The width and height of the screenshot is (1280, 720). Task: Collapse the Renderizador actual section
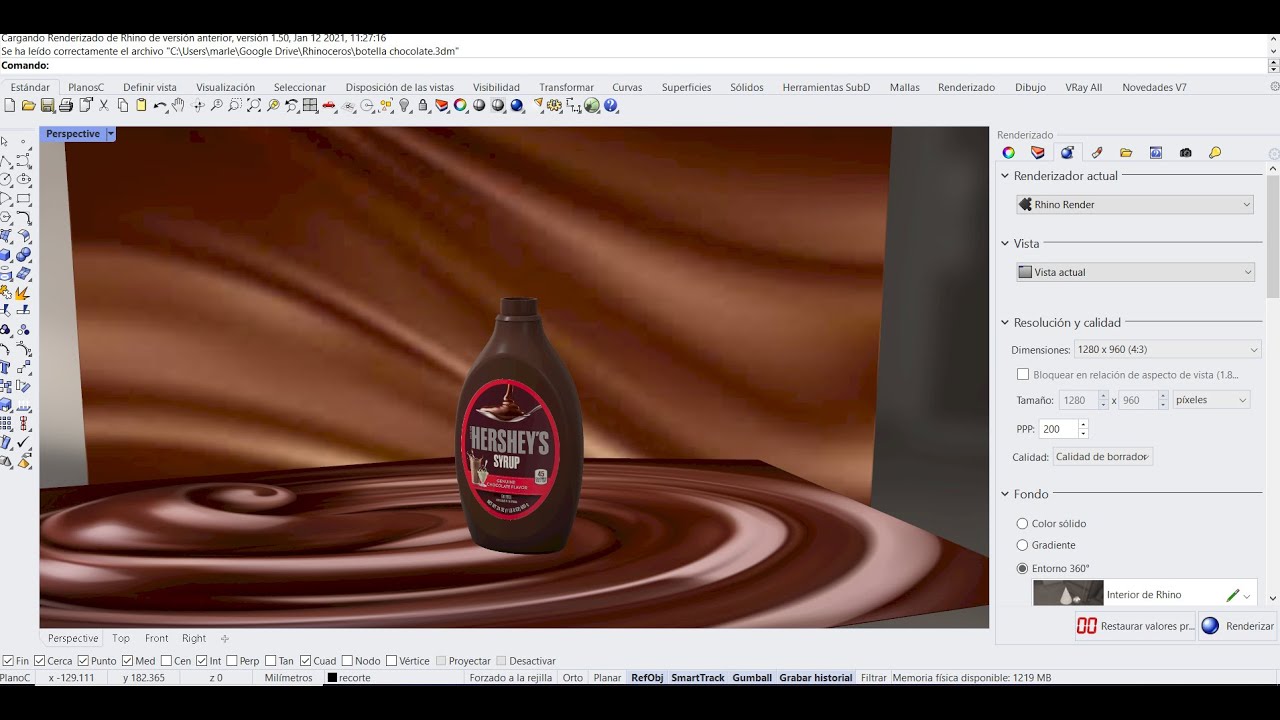(x=1005, y=176)
